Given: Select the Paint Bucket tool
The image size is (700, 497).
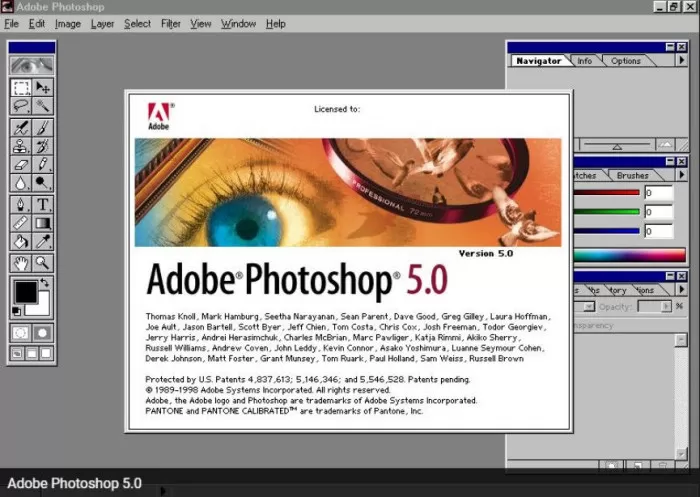Looking at the screenshot, I should coord(21,241).
